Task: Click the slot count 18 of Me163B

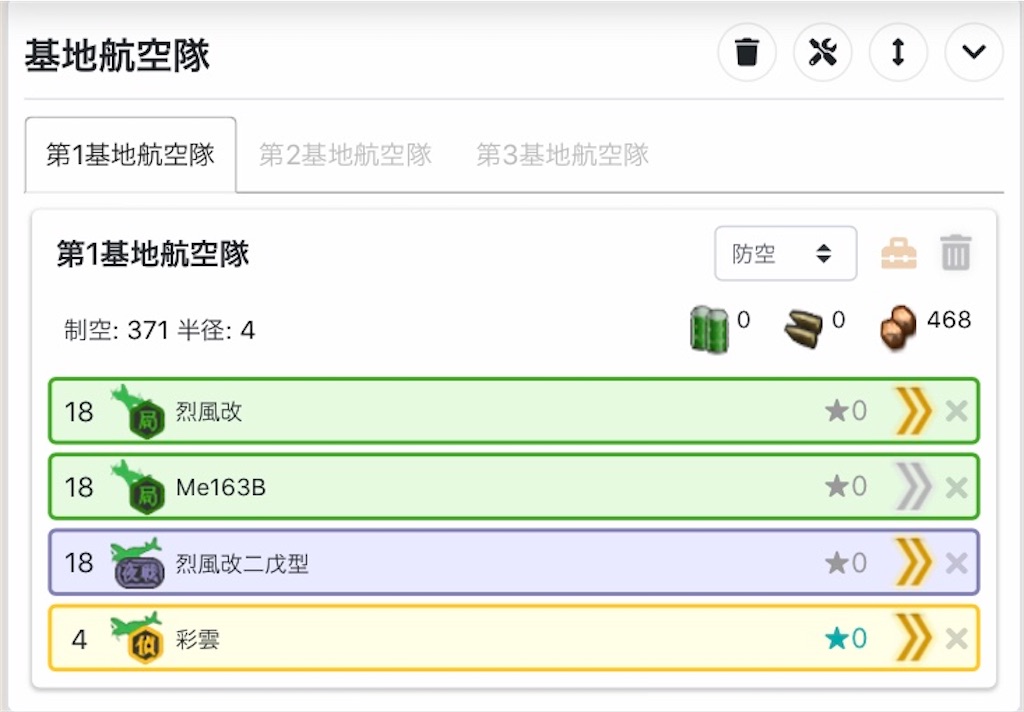Action: pyautogui.click(x=79, y=487)
